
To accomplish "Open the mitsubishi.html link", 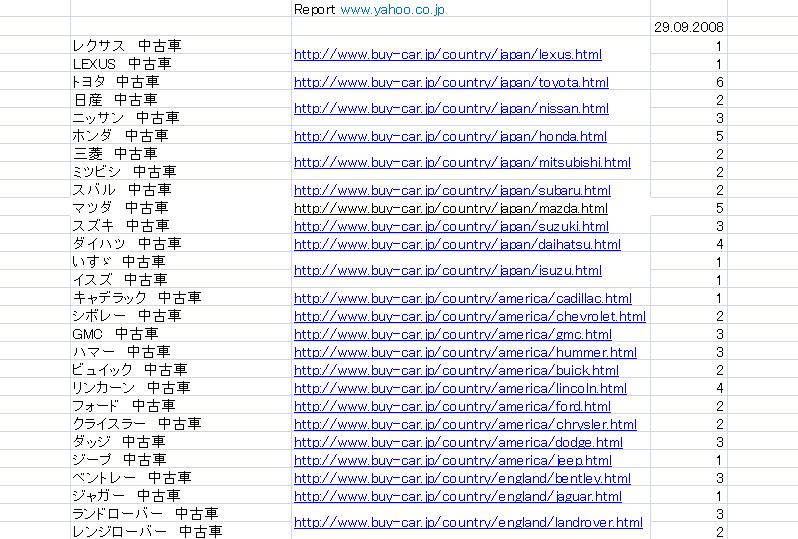I will click(x=462, y=162).
